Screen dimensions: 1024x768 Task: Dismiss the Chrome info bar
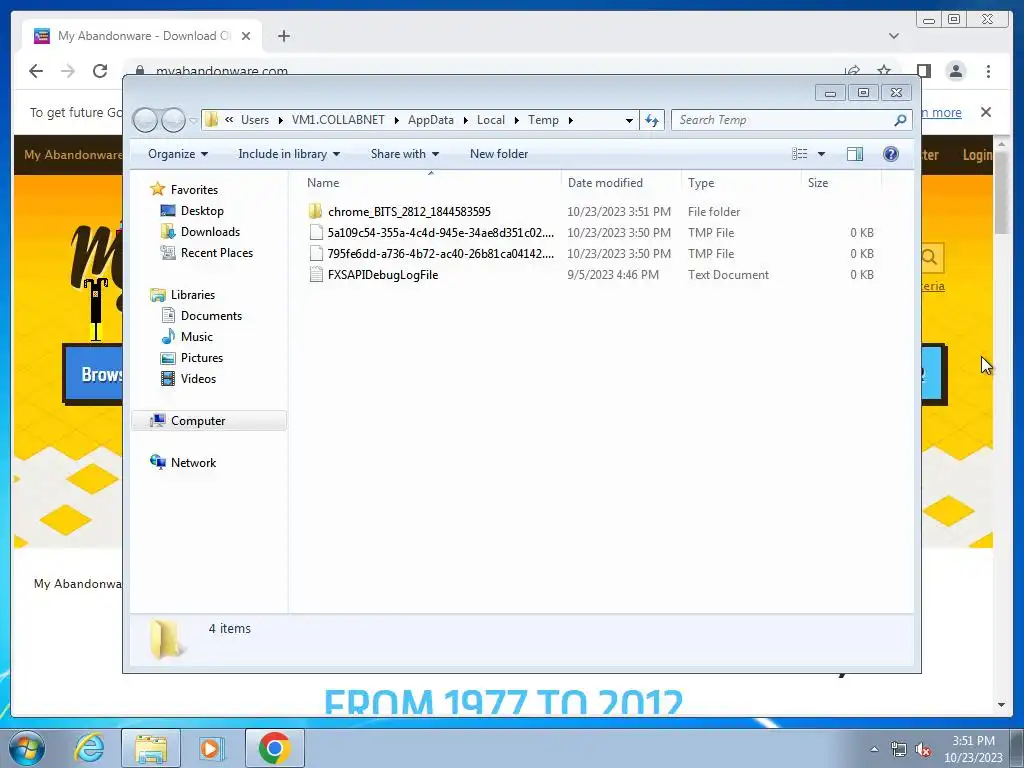[x=985, y=112]
